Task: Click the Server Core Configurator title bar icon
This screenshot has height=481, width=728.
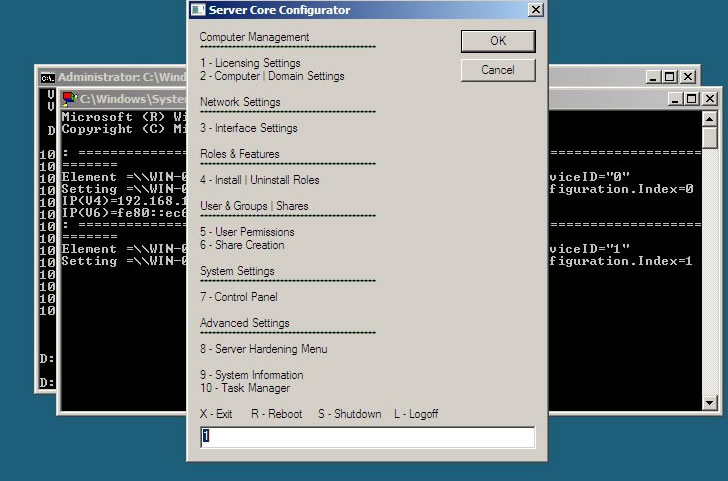Action: pyautogui.click(x=198, y=10)
